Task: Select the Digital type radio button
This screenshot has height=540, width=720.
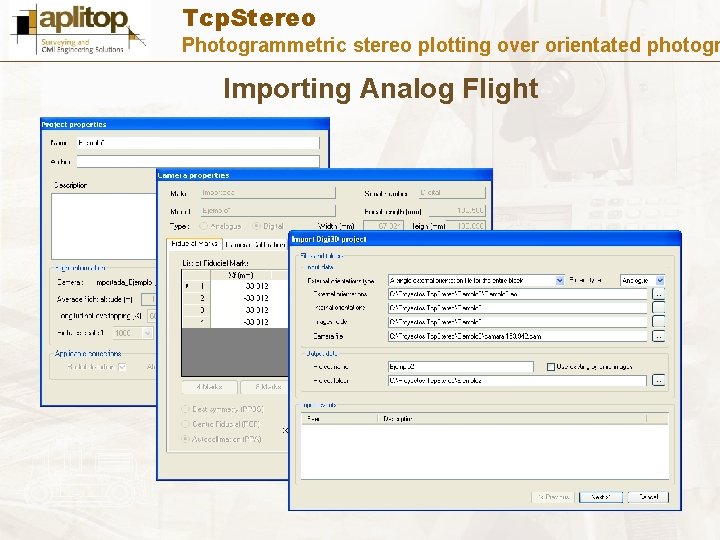Action: click(256, 226)
